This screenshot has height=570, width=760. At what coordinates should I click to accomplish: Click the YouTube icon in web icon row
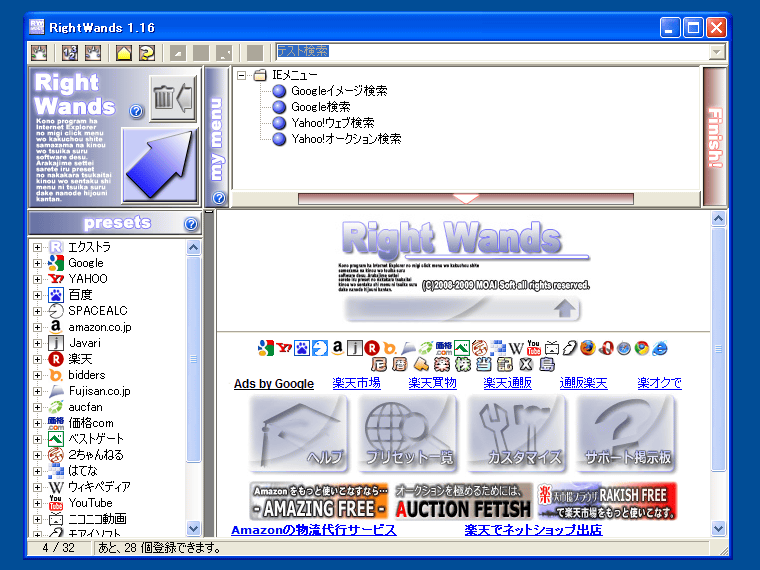point(534,348)
